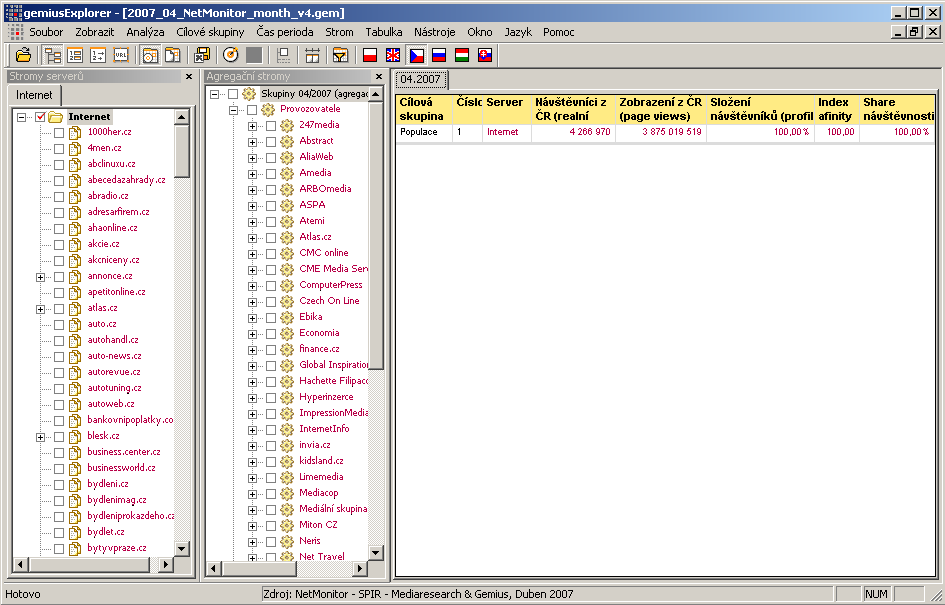Collapse the Internet root node

click(22, 117)
